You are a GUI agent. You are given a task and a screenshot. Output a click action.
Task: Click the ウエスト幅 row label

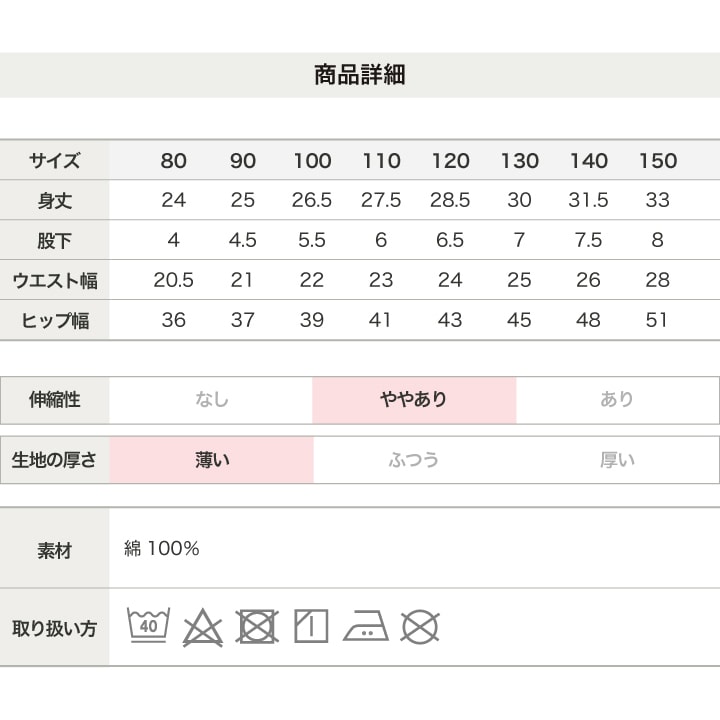(54, 281)
